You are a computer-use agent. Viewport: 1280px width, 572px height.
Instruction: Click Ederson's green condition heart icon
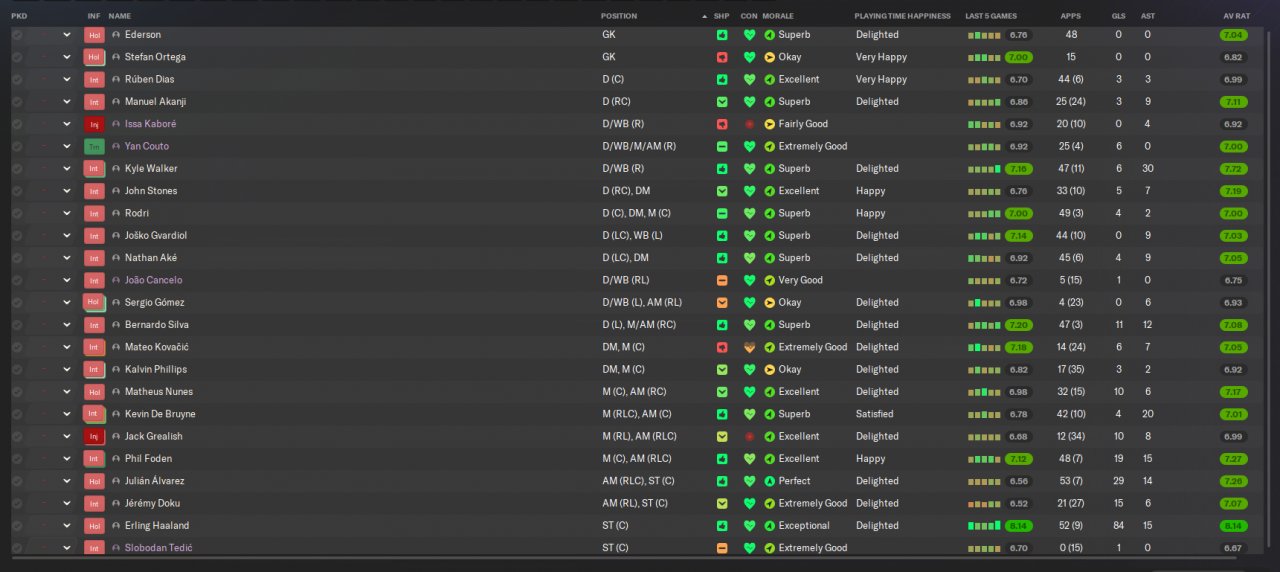click(749, 35)
